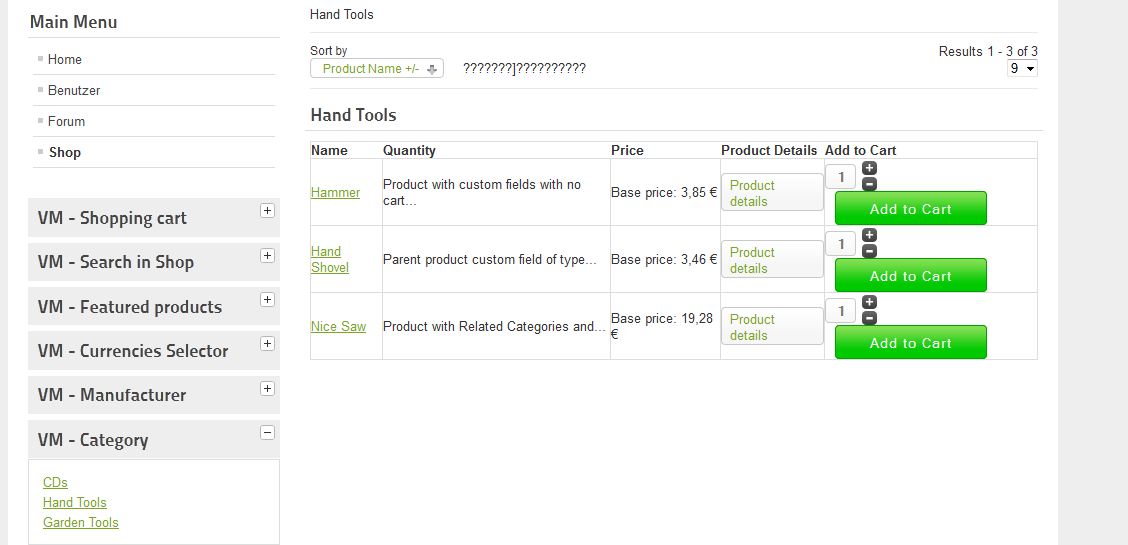Decrease quantity for Nice Saw

(869, 318)
